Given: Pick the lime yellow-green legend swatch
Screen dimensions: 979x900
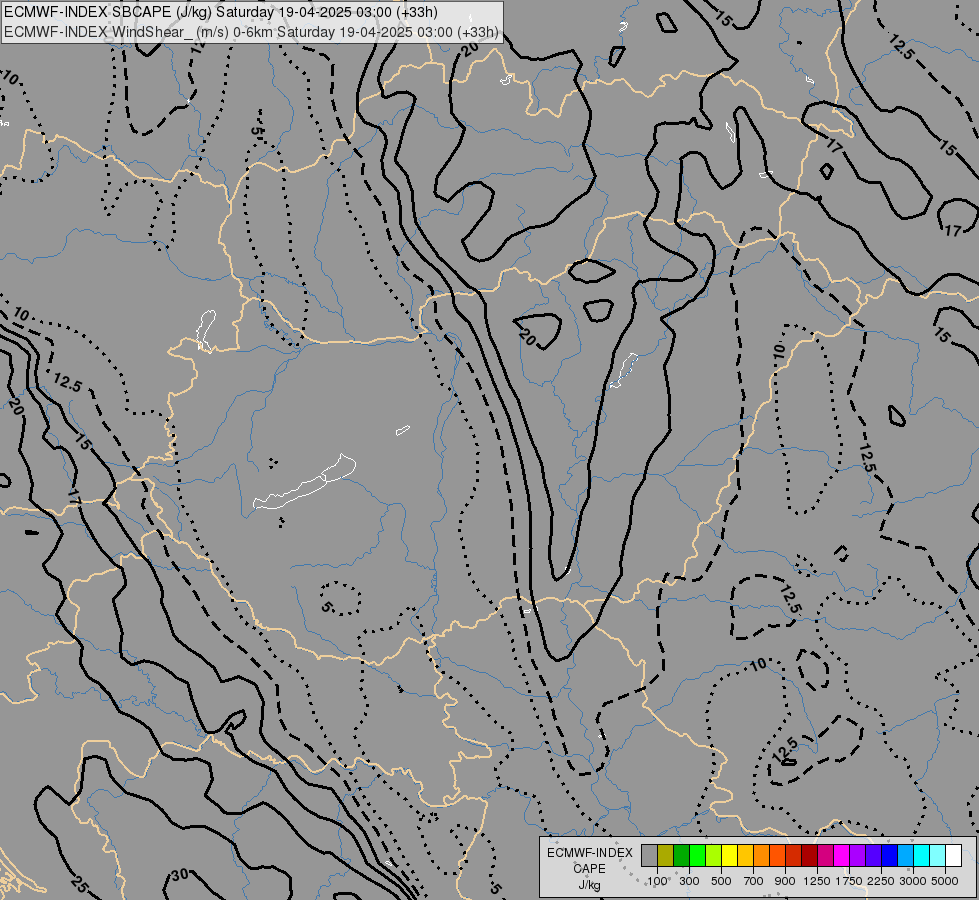Looking at the screenshot, I should pos(713,855).
